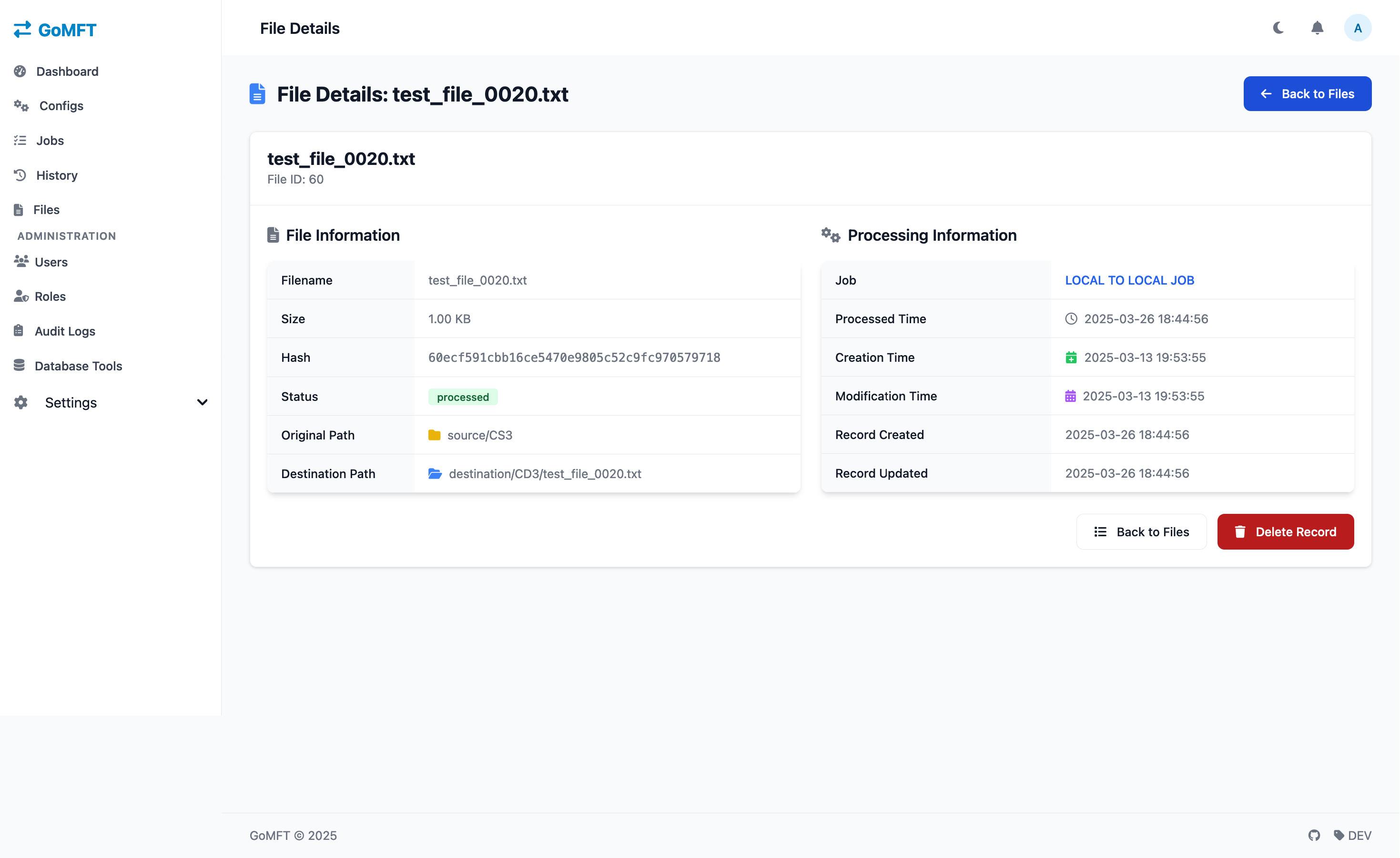Click the DEV version tag icon
1400x858 pixels.
coord(1339,835)
